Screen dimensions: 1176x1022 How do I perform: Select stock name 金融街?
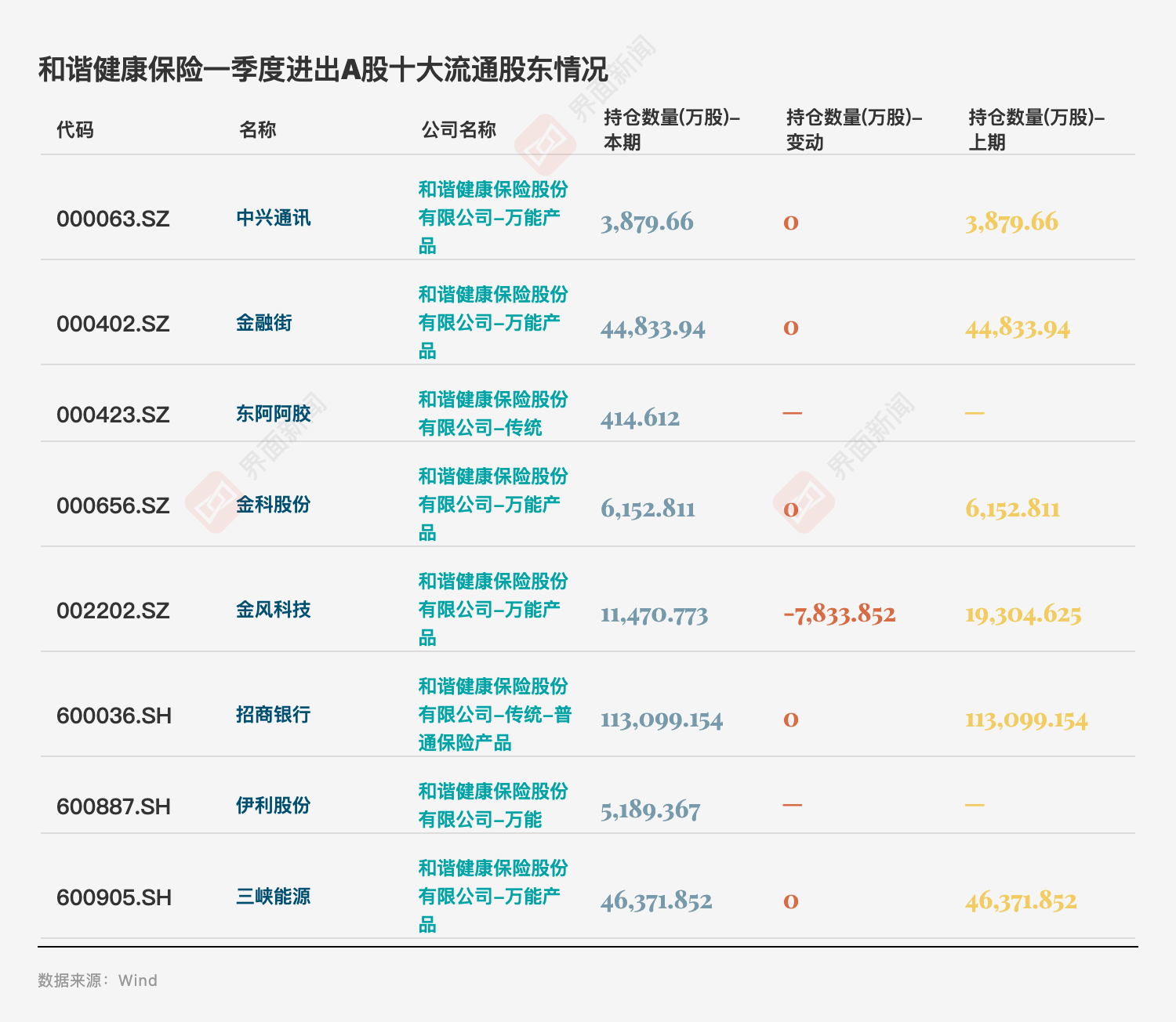pyautogui.click(x=264, y=322)
